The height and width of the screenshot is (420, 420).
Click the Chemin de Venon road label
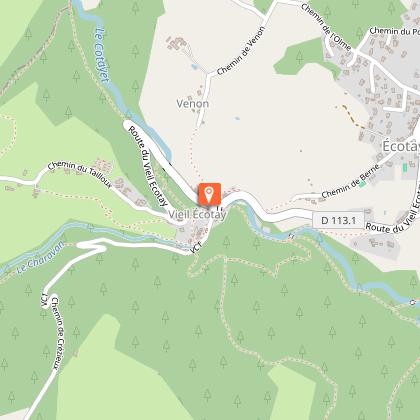coord(241,51)
